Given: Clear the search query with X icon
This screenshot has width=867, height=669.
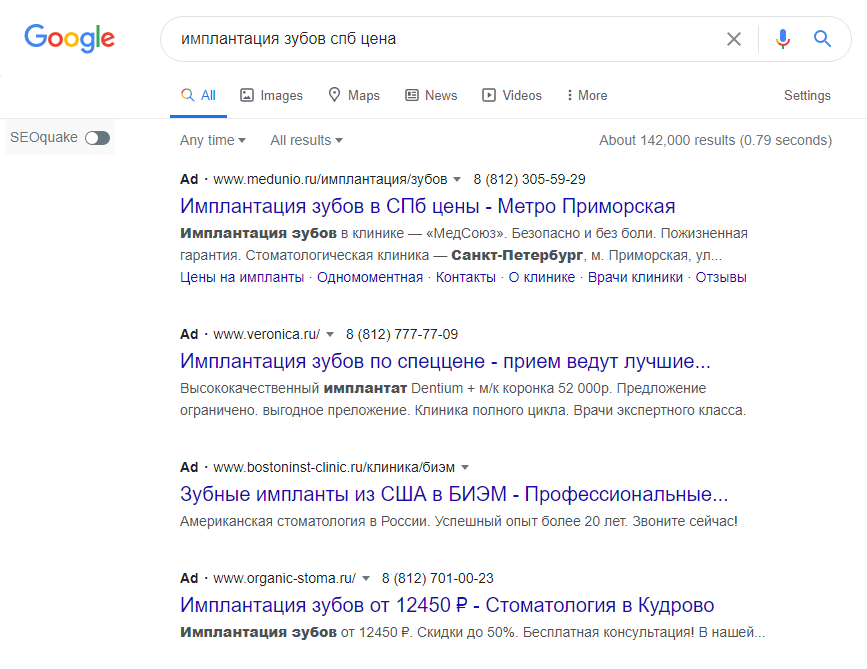Looking at the screenshot, I should (734, 39).
